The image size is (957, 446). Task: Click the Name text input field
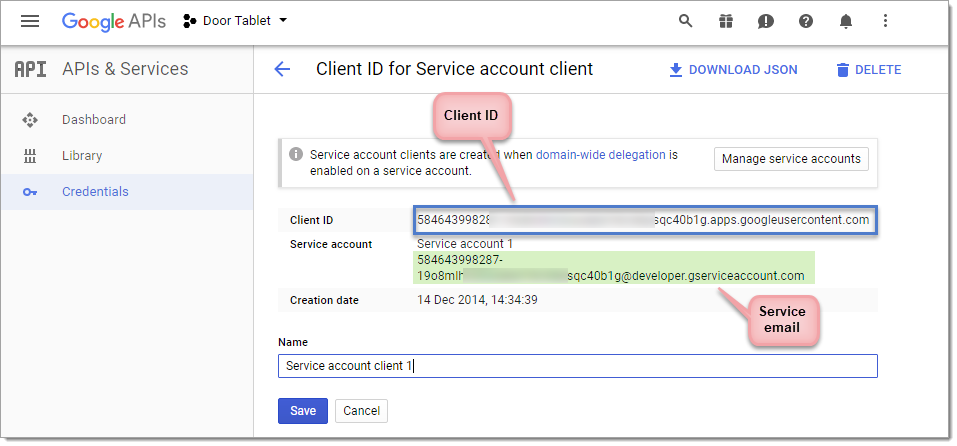(577, 366)
